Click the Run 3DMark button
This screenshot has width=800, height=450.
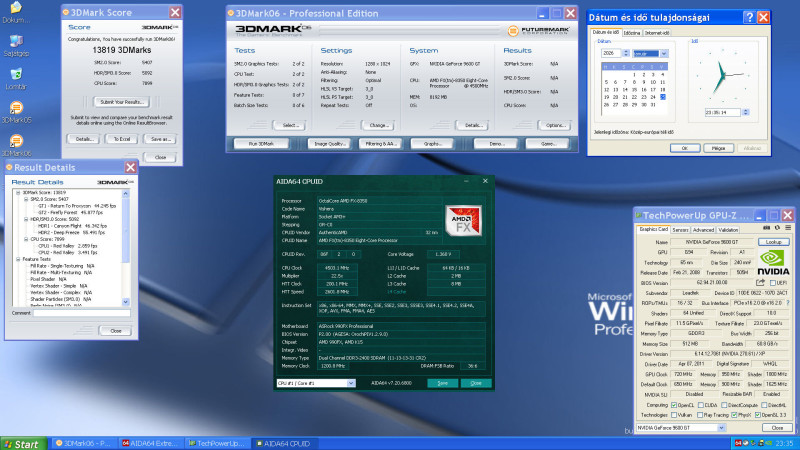pos(261,144)
